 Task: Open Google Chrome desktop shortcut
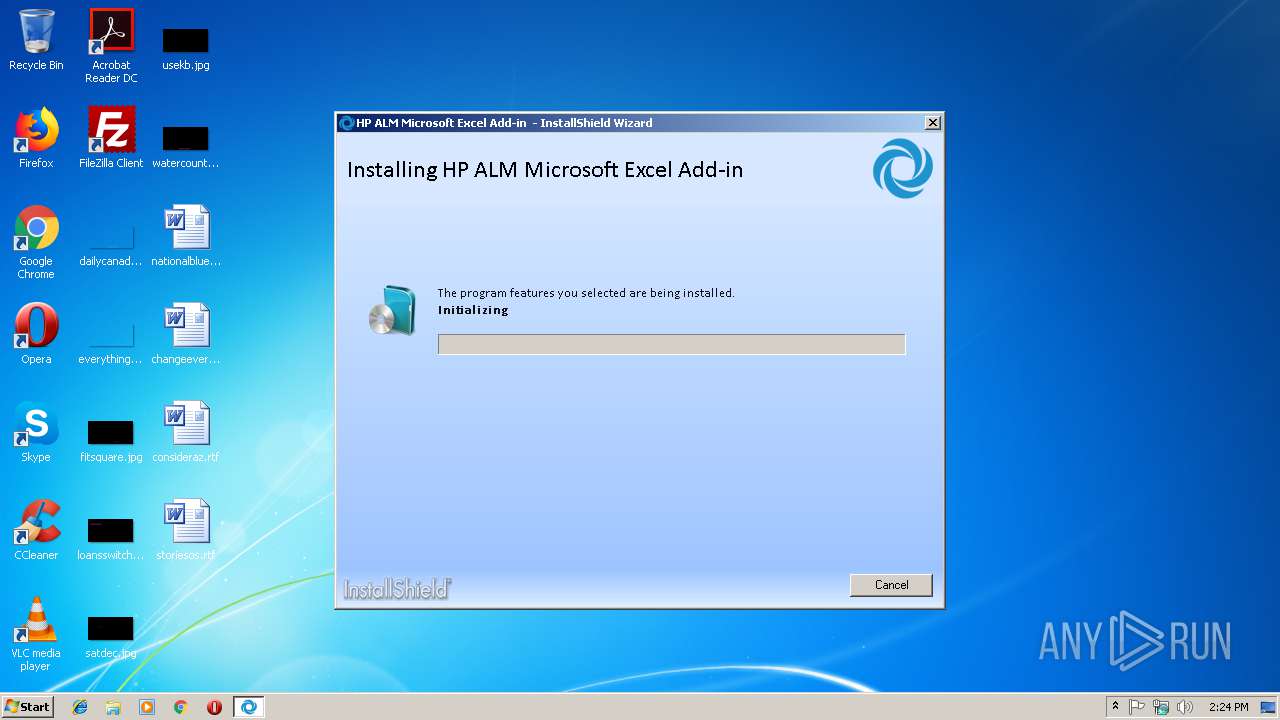point(36,242)
